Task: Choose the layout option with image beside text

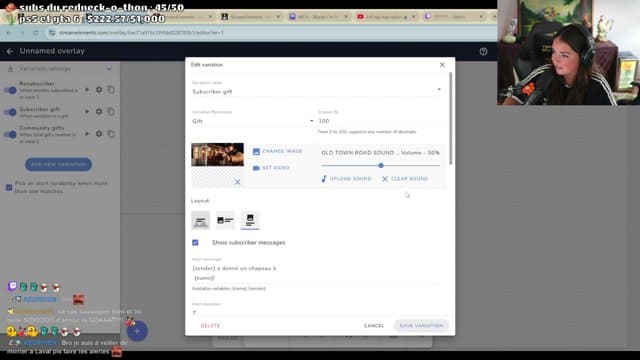Action: click(225, 221)
